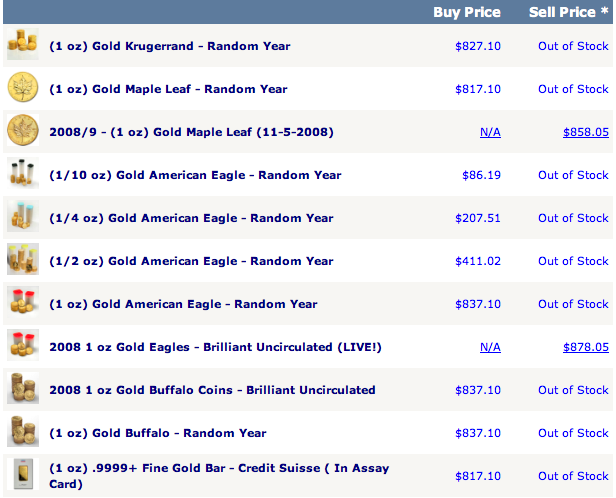Click the Buy Price column header

point(467,12)
